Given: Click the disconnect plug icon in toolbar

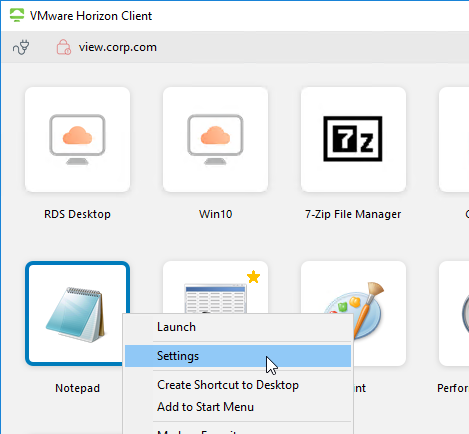Looking at the screenshot, I should point(21,47).
